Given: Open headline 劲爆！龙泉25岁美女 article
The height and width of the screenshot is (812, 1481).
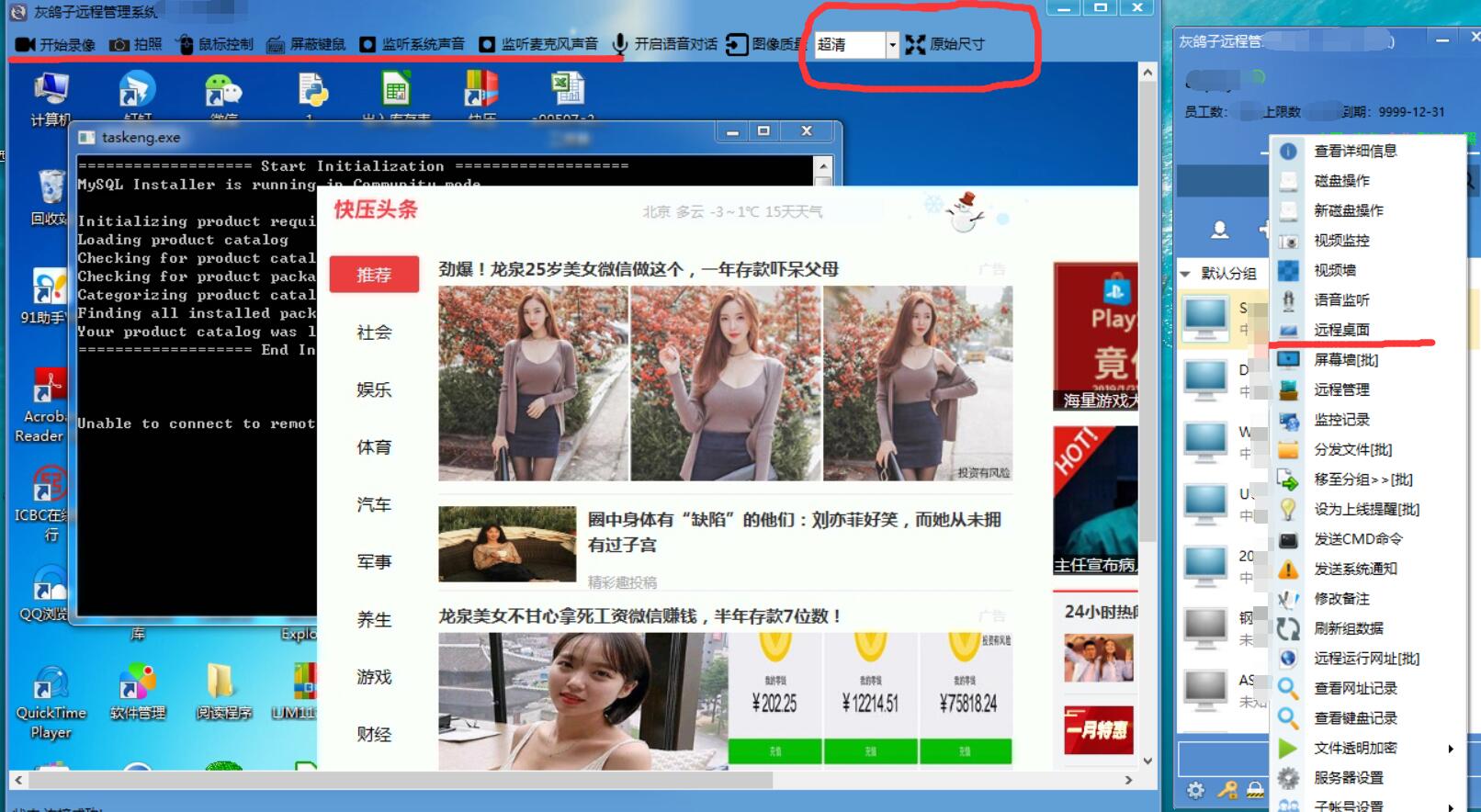Looking at the screenshot, I should pos(639,269).
